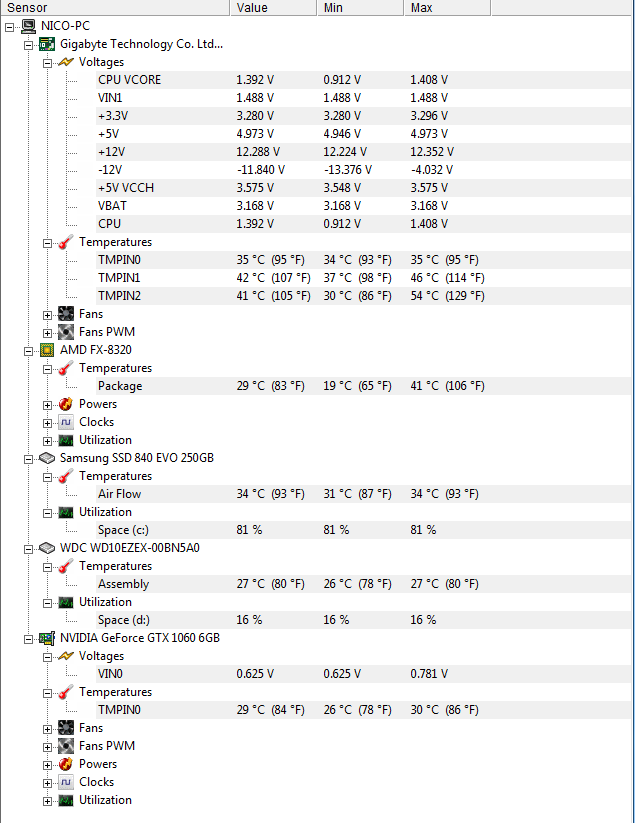Image resolution: width=635 pixels, height=823 pixels.
Task: Click the Min column header
Action: 361,7
